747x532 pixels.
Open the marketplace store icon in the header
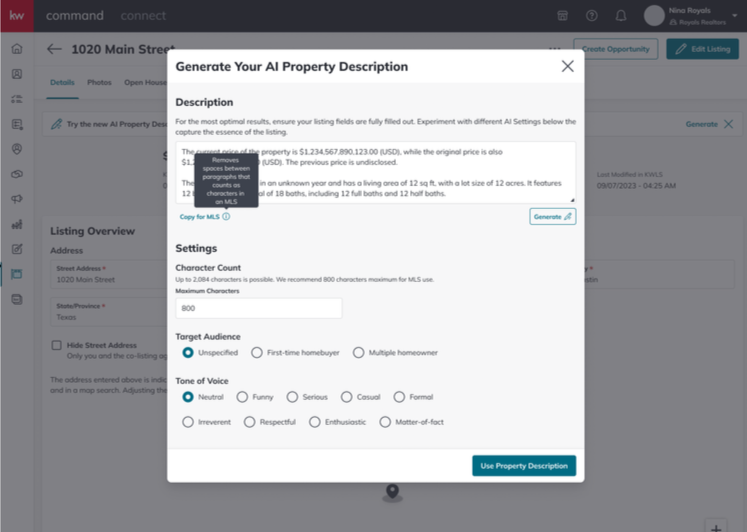pyautogui.click(x=563, y=16)
